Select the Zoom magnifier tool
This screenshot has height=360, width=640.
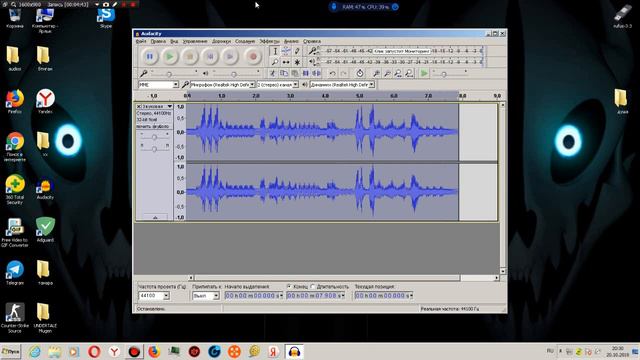click(275, 62)
